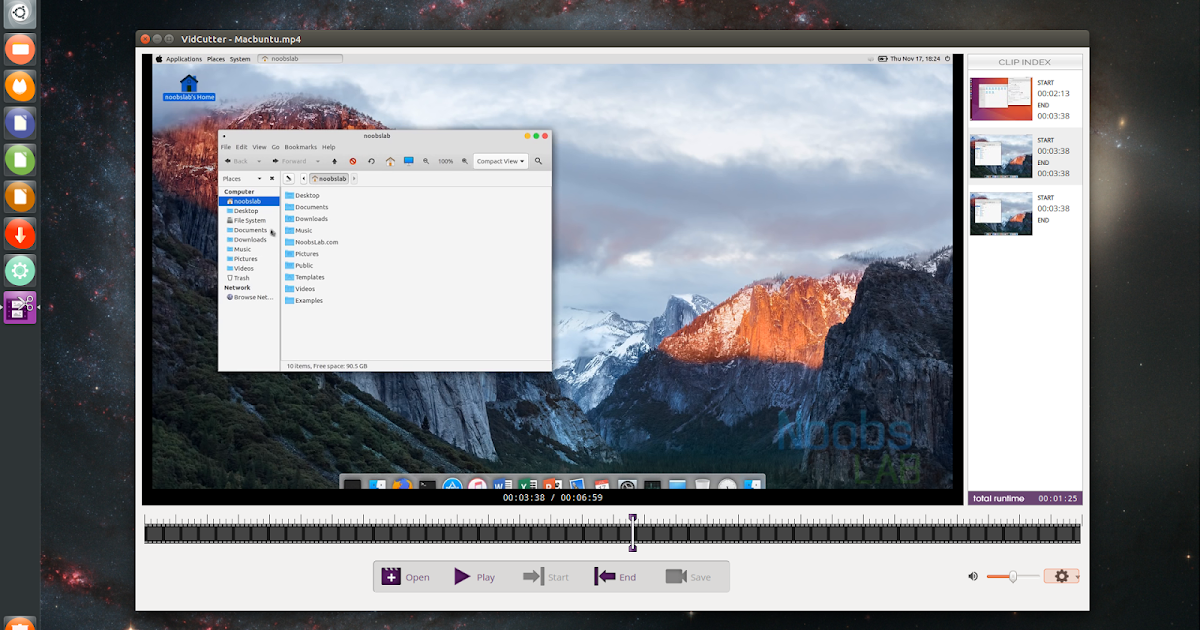This screenshot has height=630, width=1200.
Task: Click the Reload toolbar icon
Action: pyautogui.click(x=371, y=161)
